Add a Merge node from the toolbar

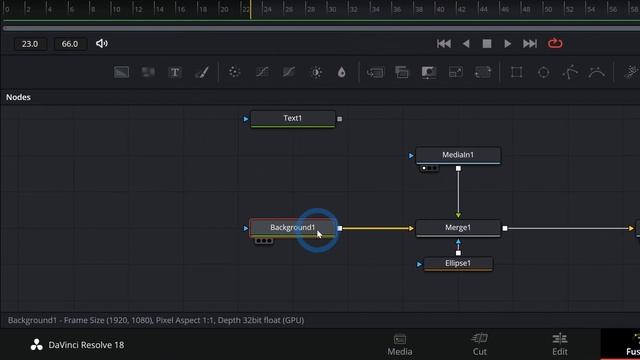tap(375, 72)
